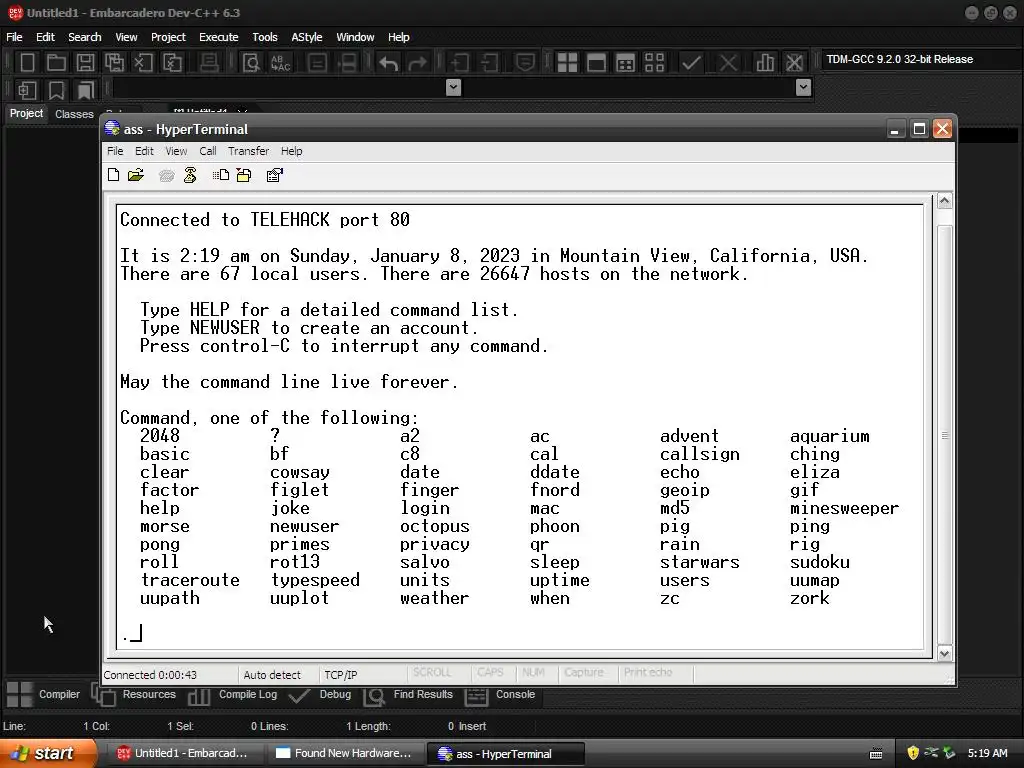Click the HyperTerminal vertical scrollbar thumb
Screen dimensions: 1024x768
pos(944,434)
